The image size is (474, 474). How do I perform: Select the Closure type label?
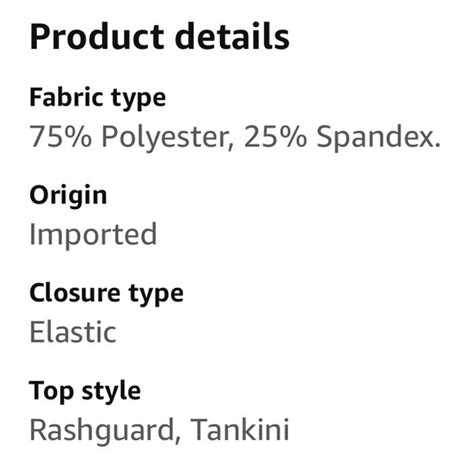(106, 294)
